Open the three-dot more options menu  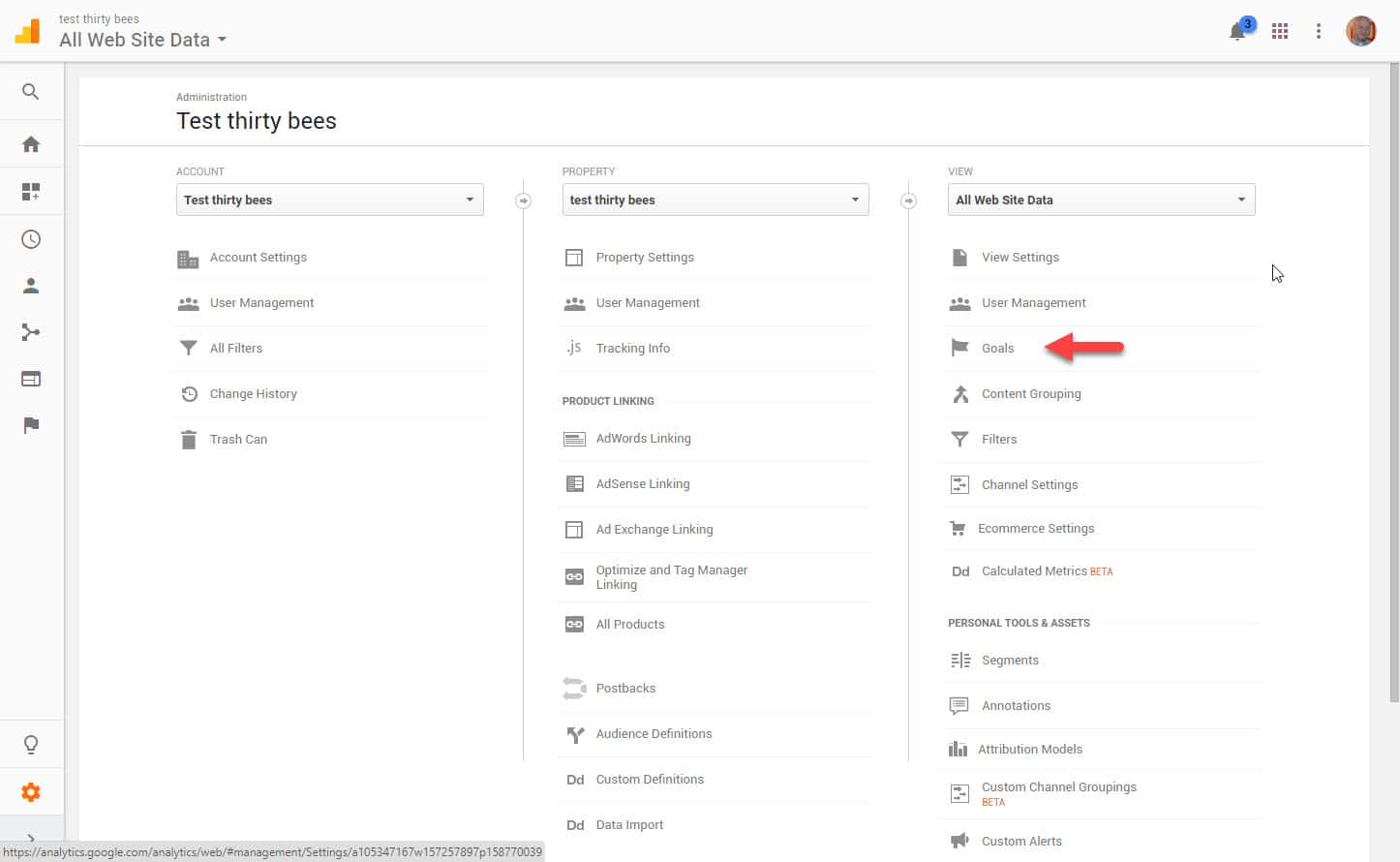click(1319, 31)
